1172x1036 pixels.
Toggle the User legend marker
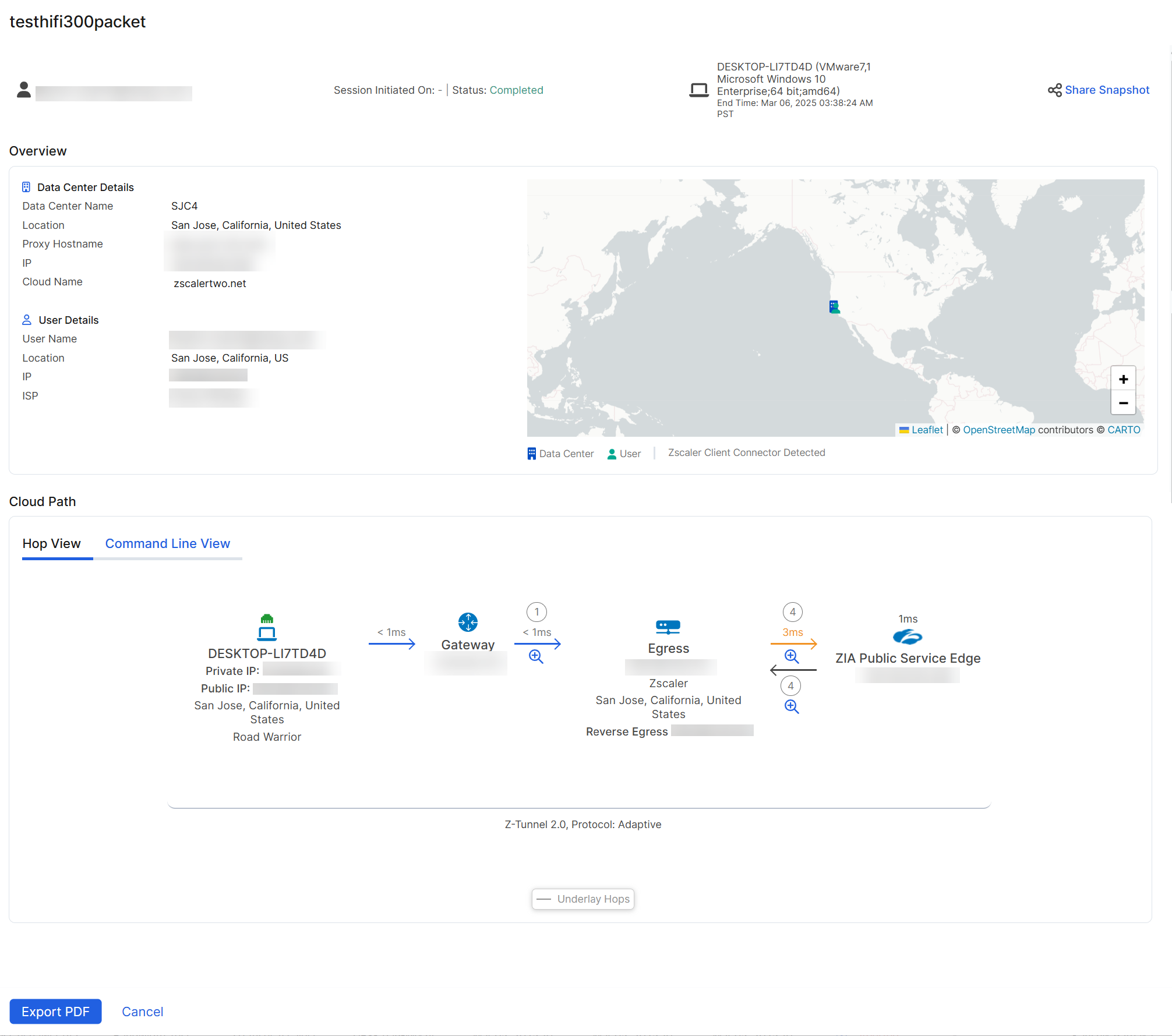[x=611, y=453]
